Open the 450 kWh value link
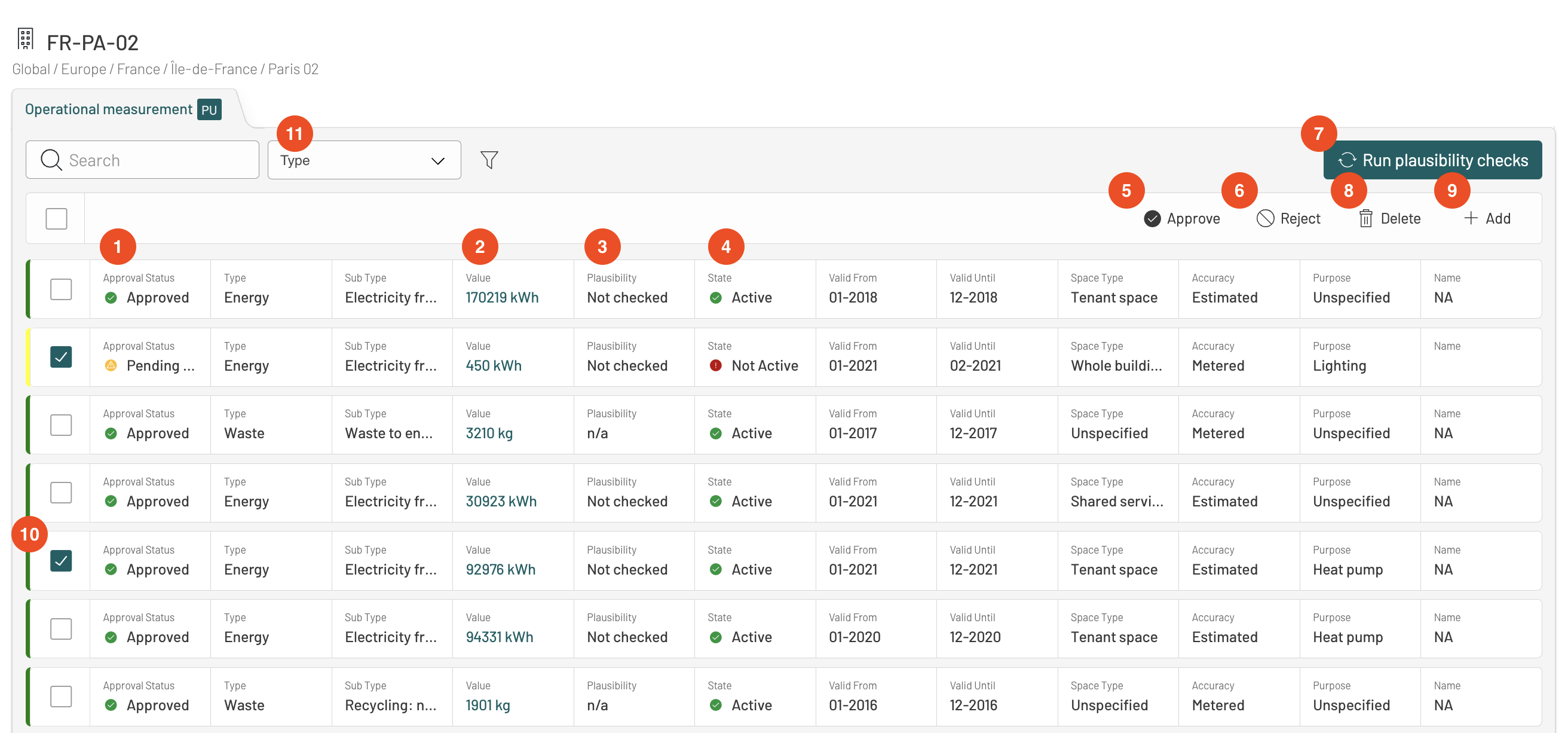 point(494,365)
